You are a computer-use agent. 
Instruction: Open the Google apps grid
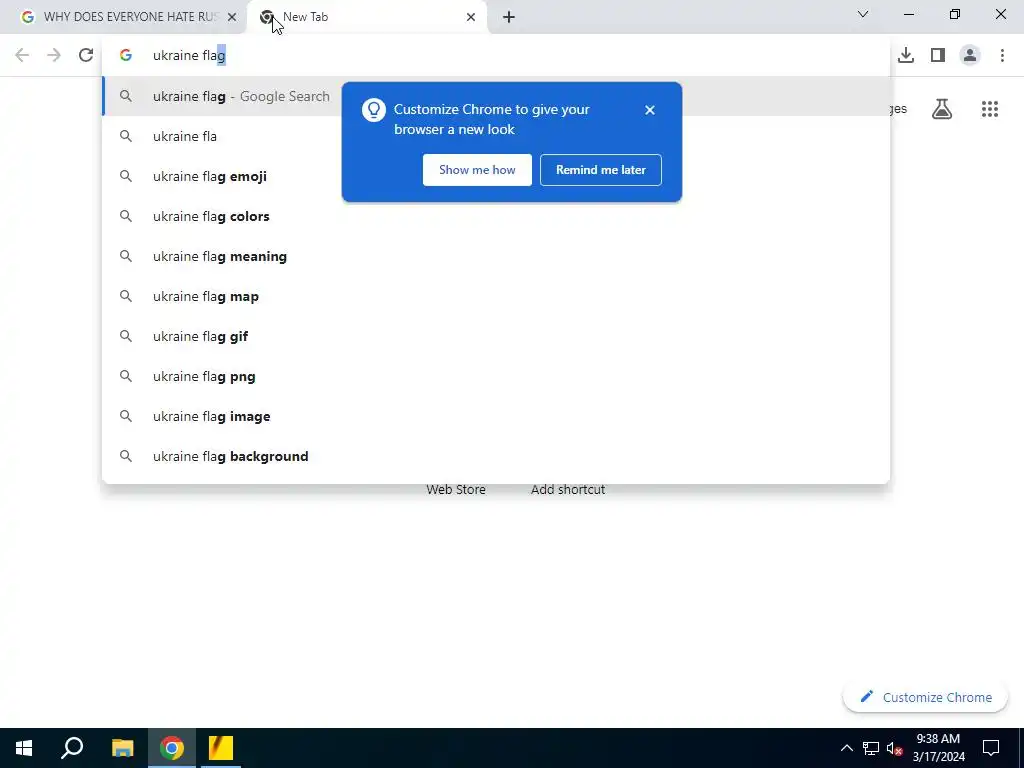tap(990, 109)
